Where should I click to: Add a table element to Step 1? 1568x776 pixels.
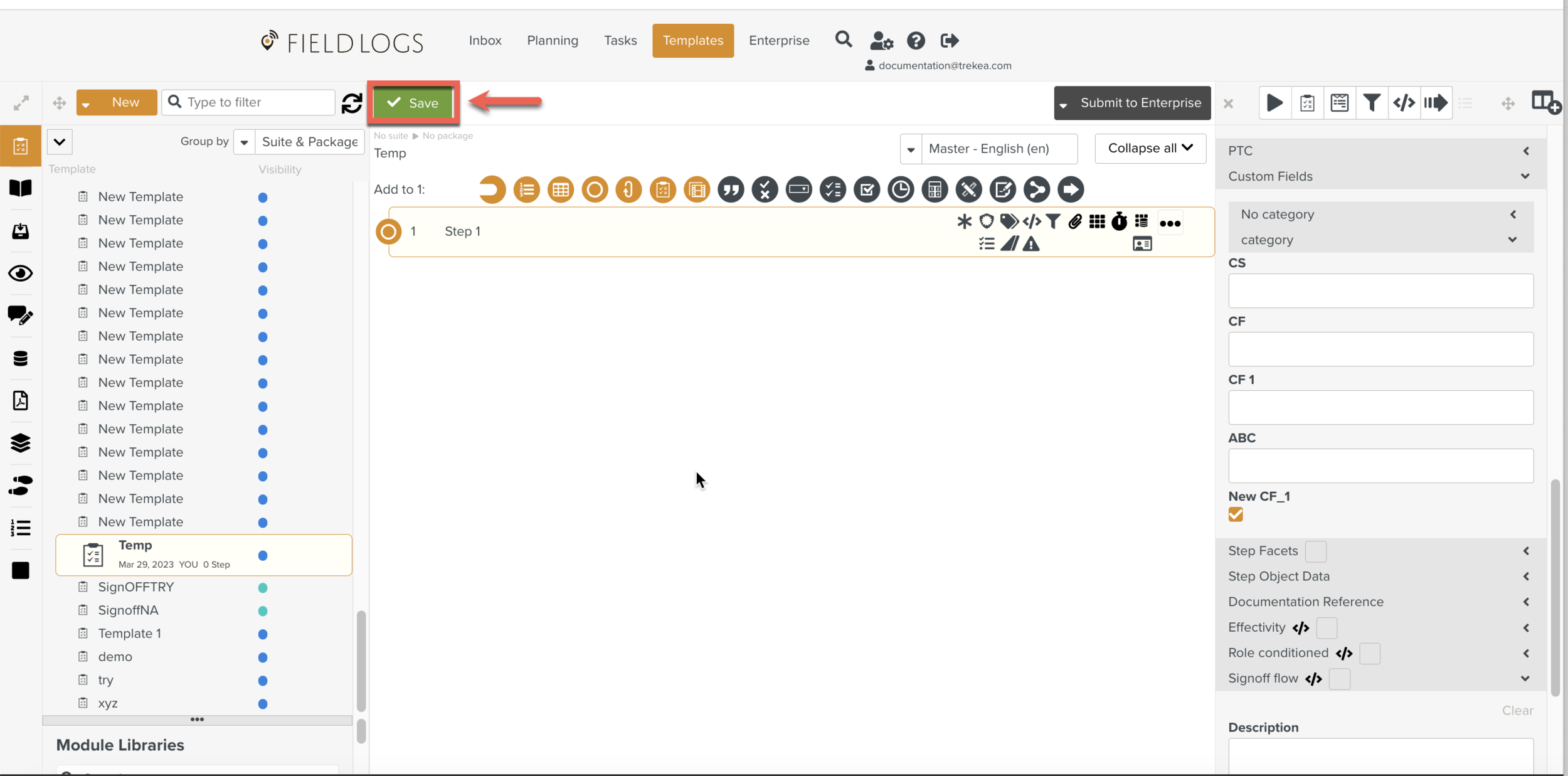click(560, 189)
